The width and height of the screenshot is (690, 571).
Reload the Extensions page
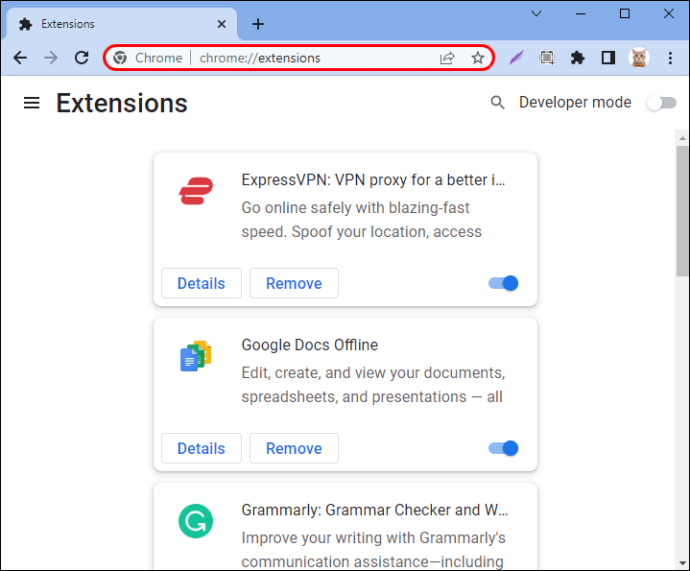[x=82, y=58]
